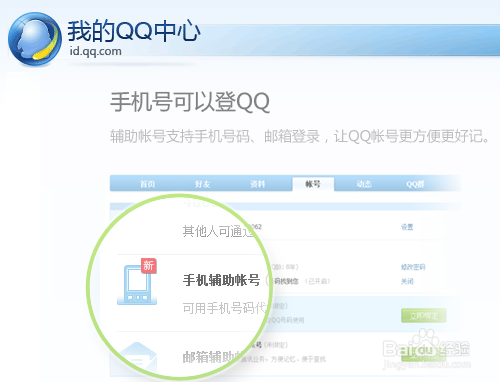Click the 关闭 link
Viewport: 500px width, 382px height.
point(407,281)
